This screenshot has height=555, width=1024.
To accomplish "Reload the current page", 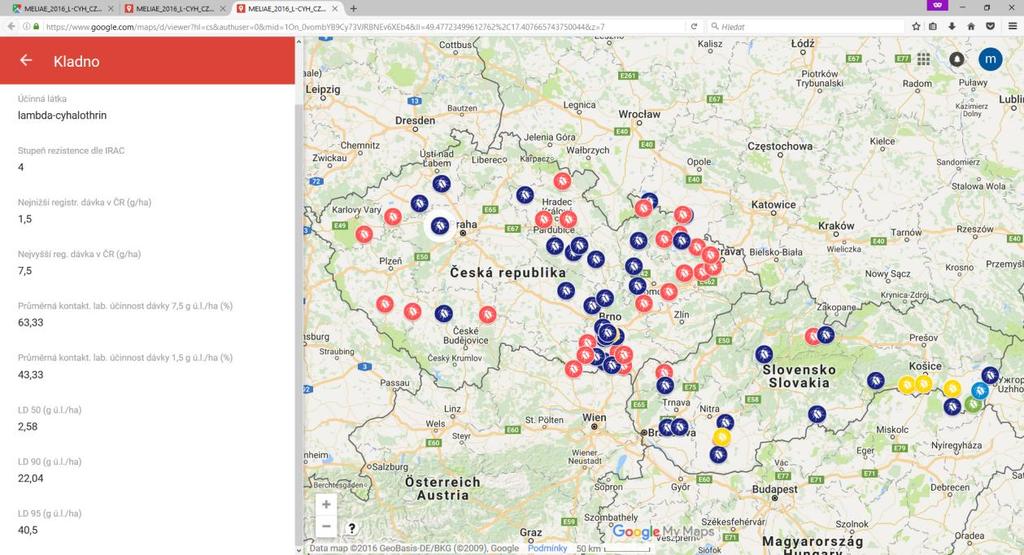I will [694, 27].
